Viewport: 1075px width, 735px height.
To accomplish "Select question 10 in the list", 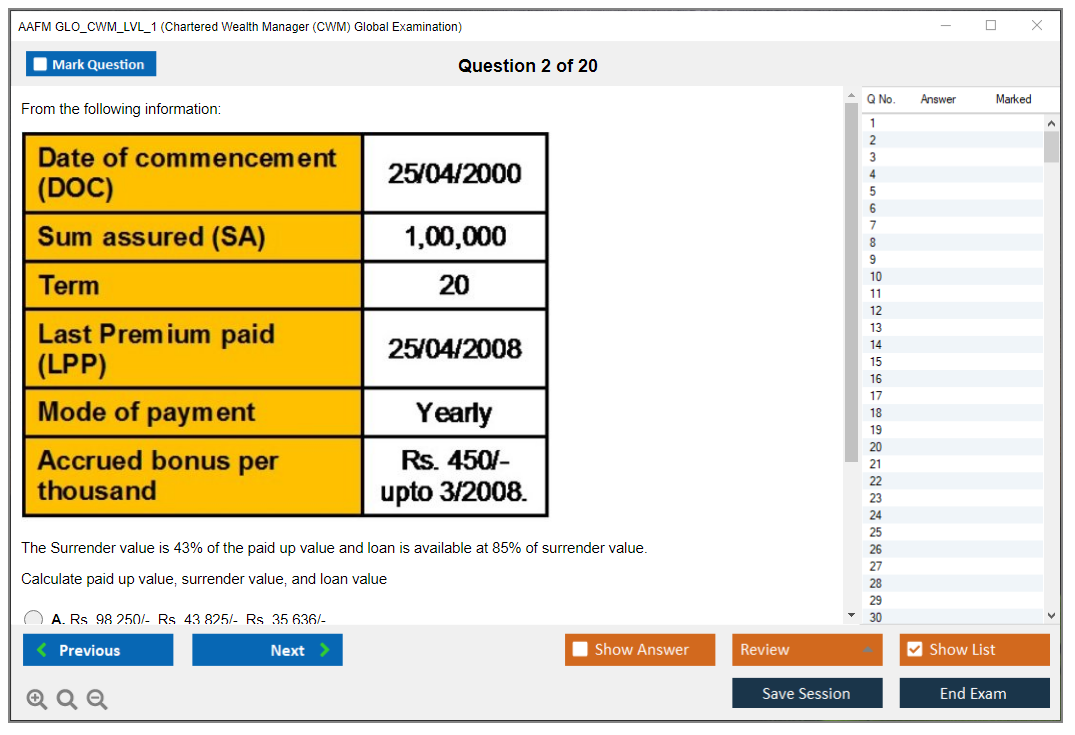I will pyautogui.click(x=876, y=277).
